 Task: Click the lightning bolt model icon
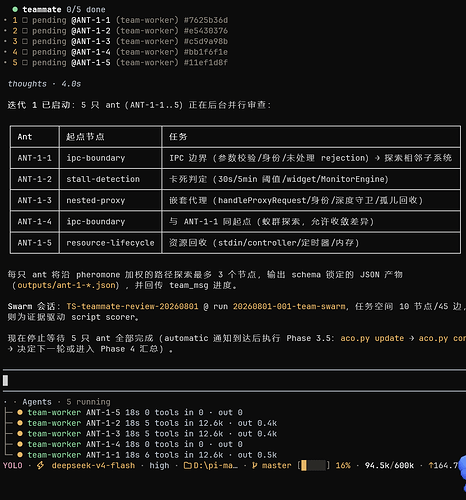(x=40, y=465)
